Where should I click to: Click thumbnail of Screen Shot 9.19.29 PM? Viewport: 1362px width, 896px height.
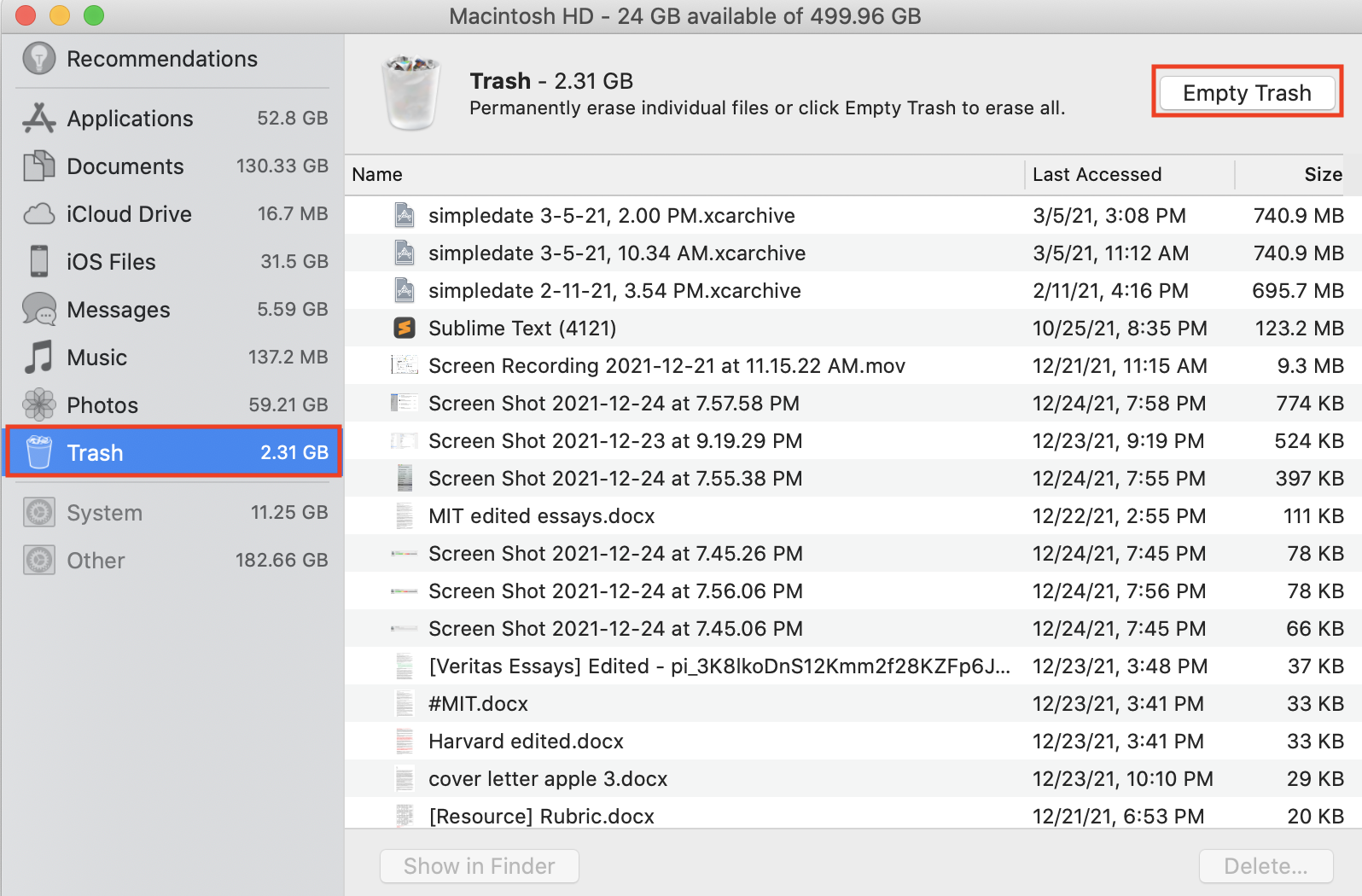[x=405, y=440]
